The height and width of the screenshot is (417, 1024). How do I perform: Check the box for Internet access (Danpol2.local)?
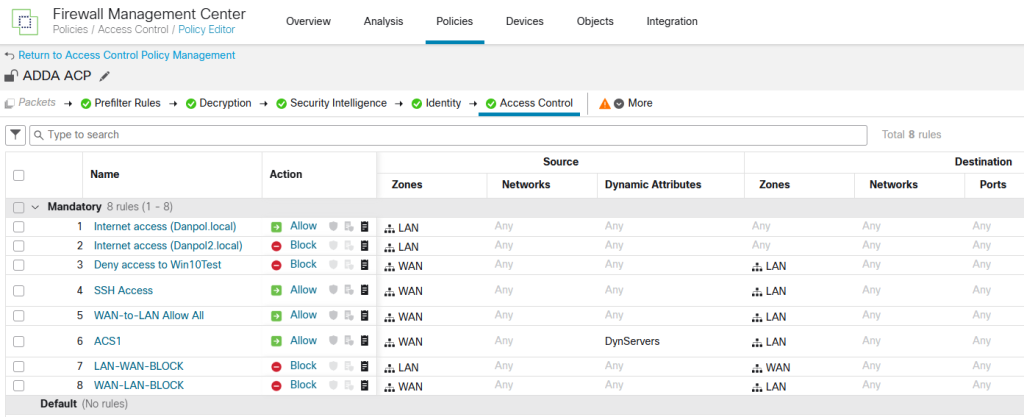(18, 245)
